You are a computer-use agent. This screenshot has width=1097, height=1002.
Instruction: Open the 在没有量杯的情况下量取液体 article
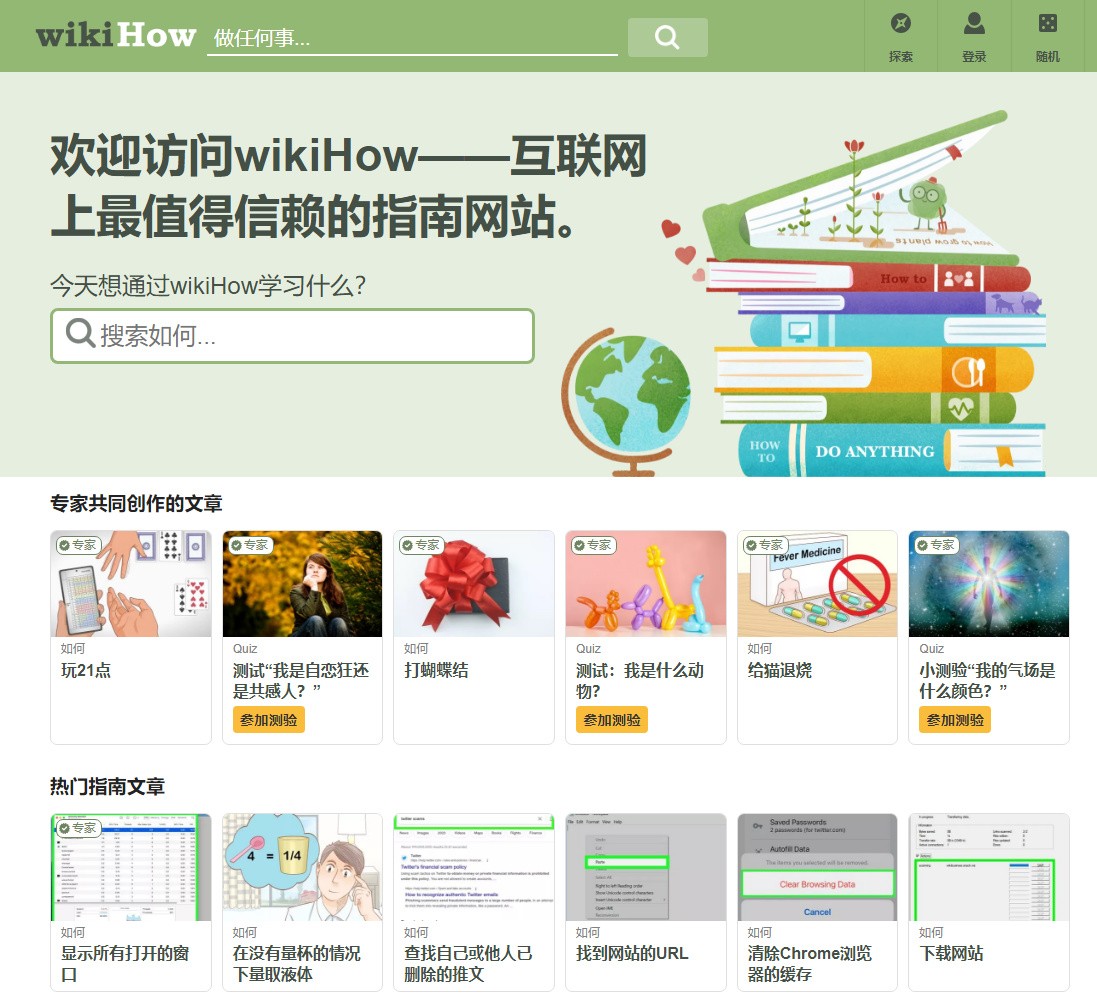tap(297, 964)
